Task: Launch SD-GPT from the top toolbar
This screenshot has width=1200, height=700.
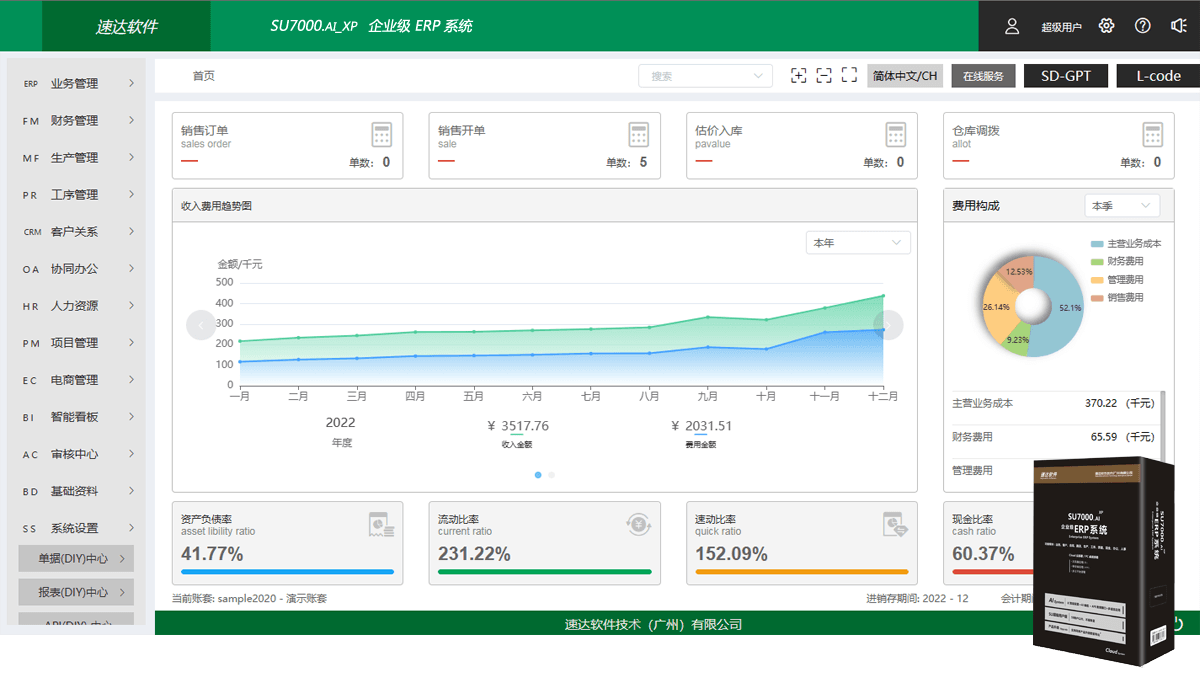Action: coord(1065,75)
